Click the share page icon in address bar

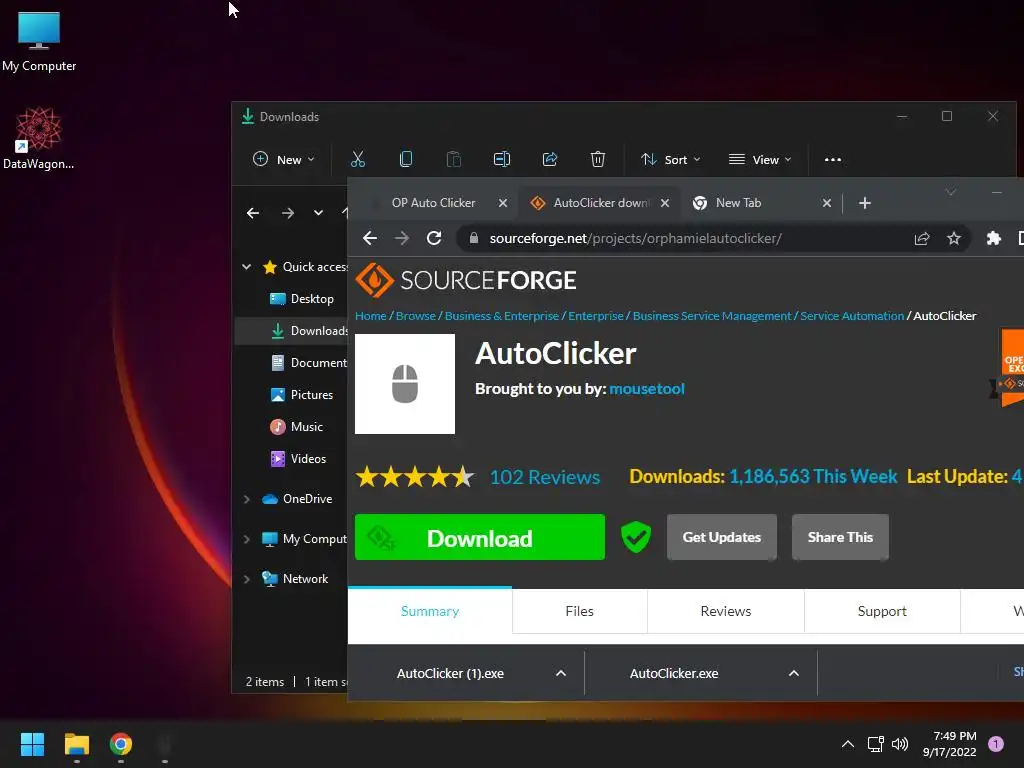[x=922, y=238]
